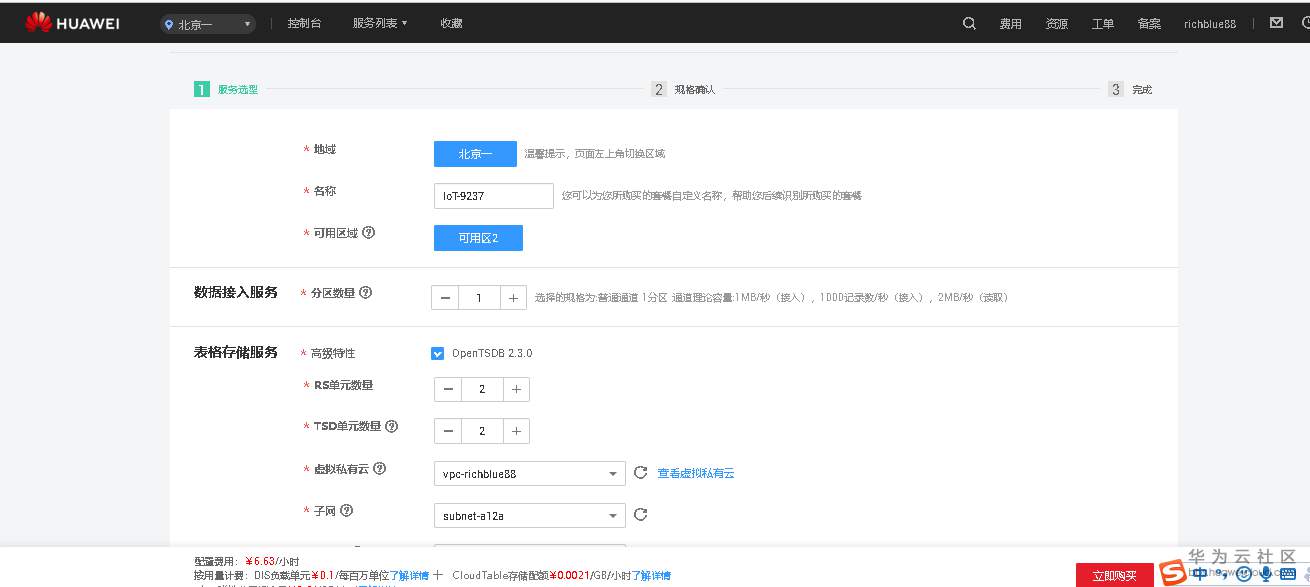
Task: Click the IoT-9237 name input field
Action: coord(493,195)
